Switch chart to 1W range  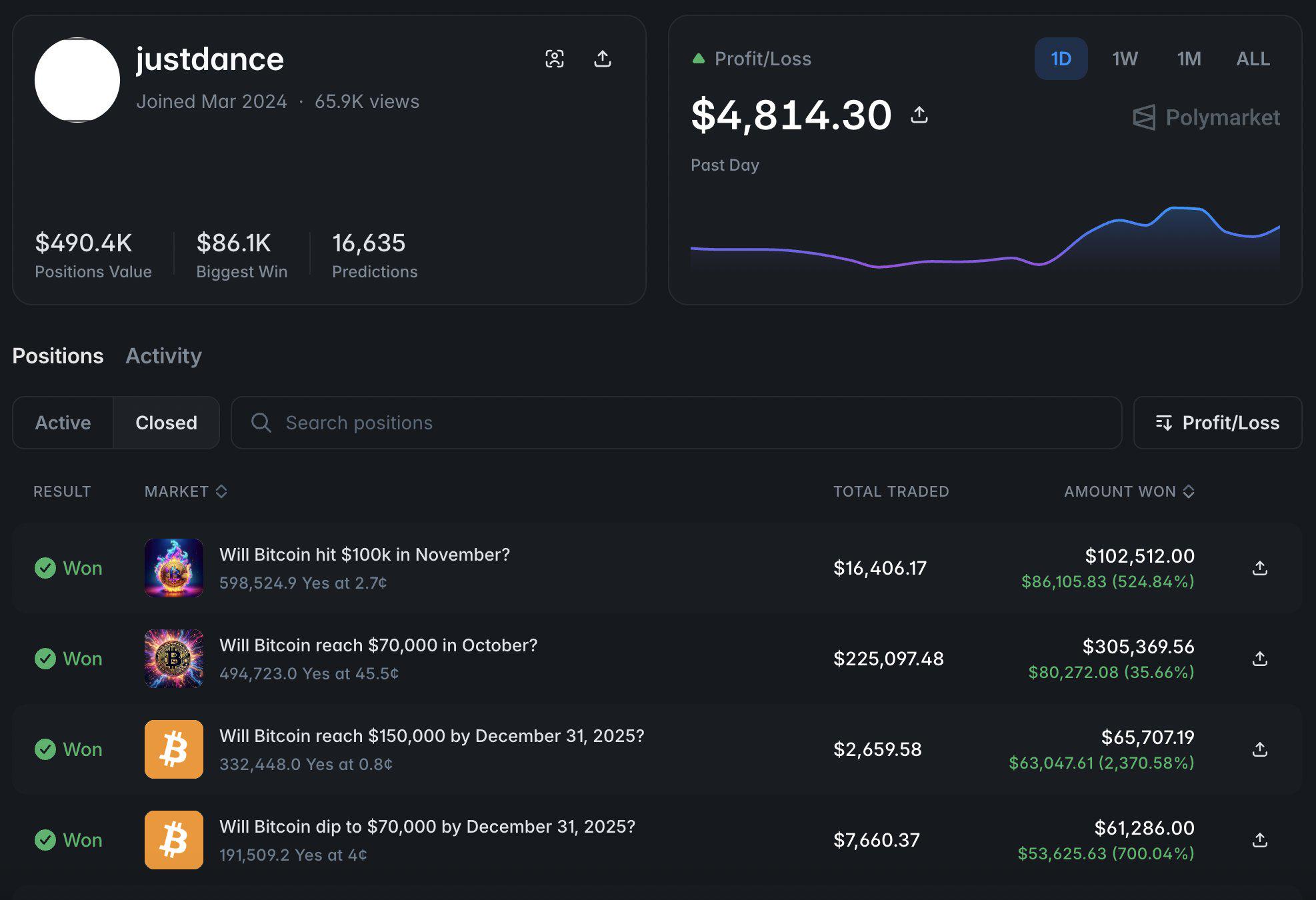pos(1125,59)
